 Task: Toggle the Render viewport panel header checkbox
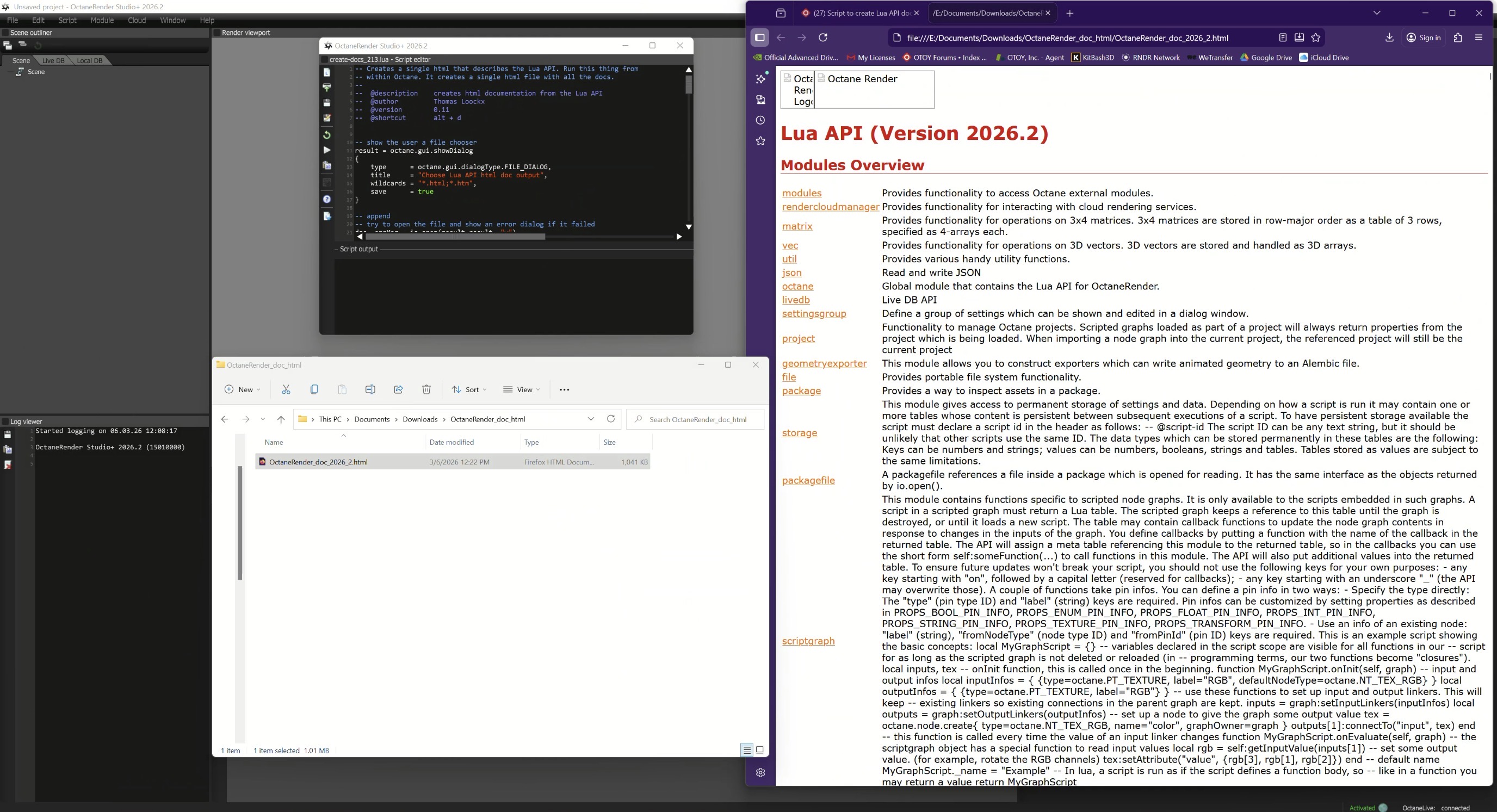pyautogui.click(x=216, y=33)
